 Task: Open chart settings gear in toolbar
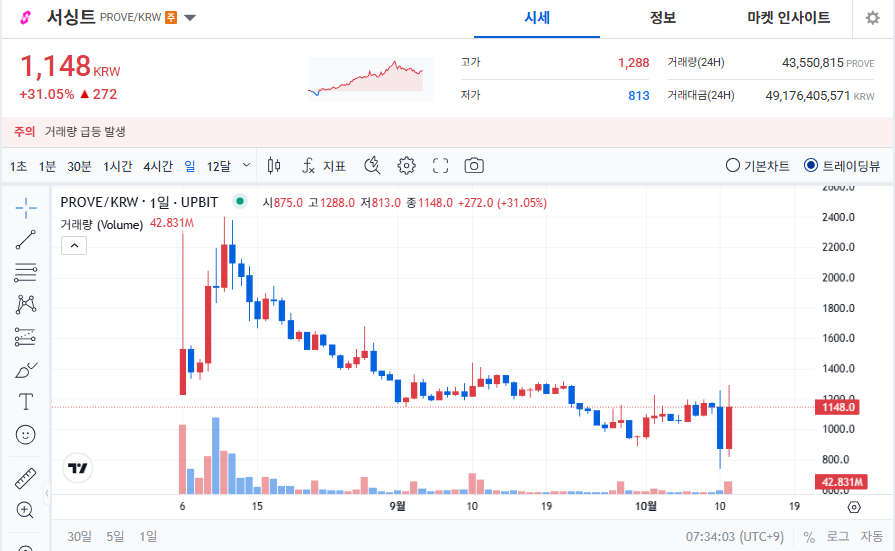[x=406, y=166]
